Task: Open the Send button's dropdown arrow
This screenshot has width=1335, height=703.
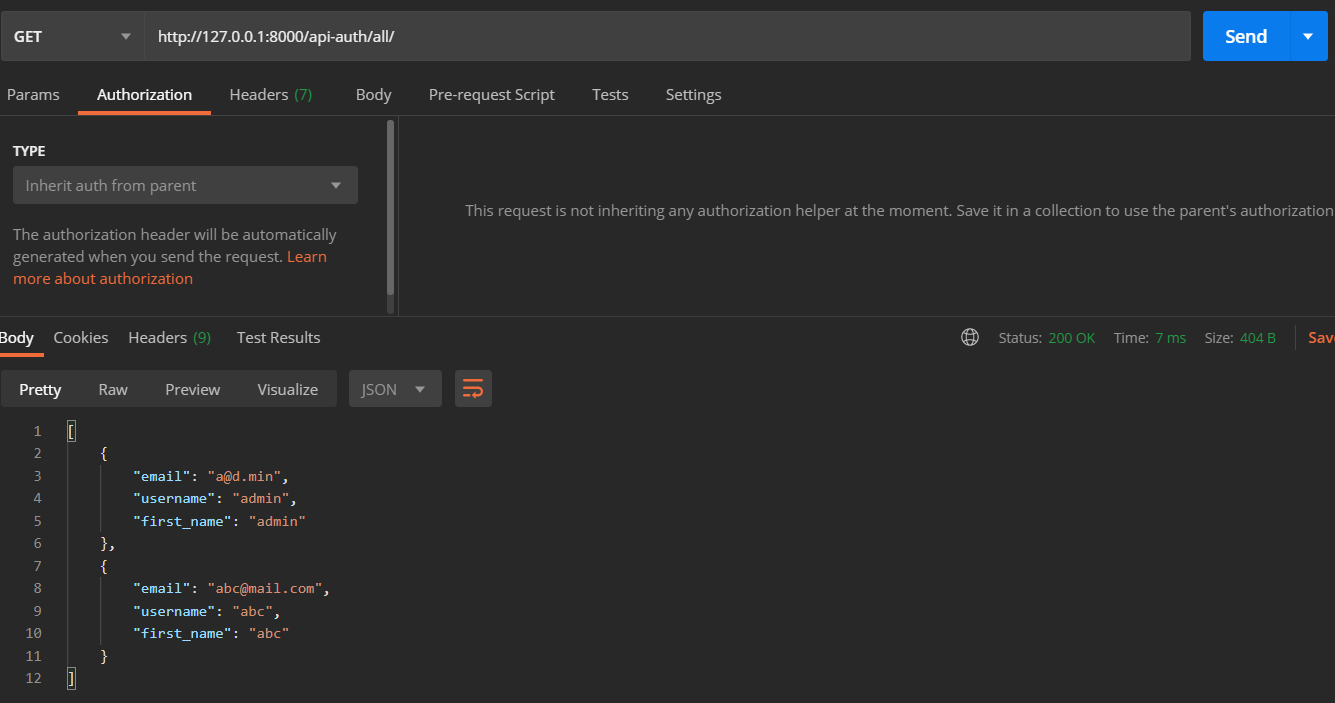Action: [1309, 36]
